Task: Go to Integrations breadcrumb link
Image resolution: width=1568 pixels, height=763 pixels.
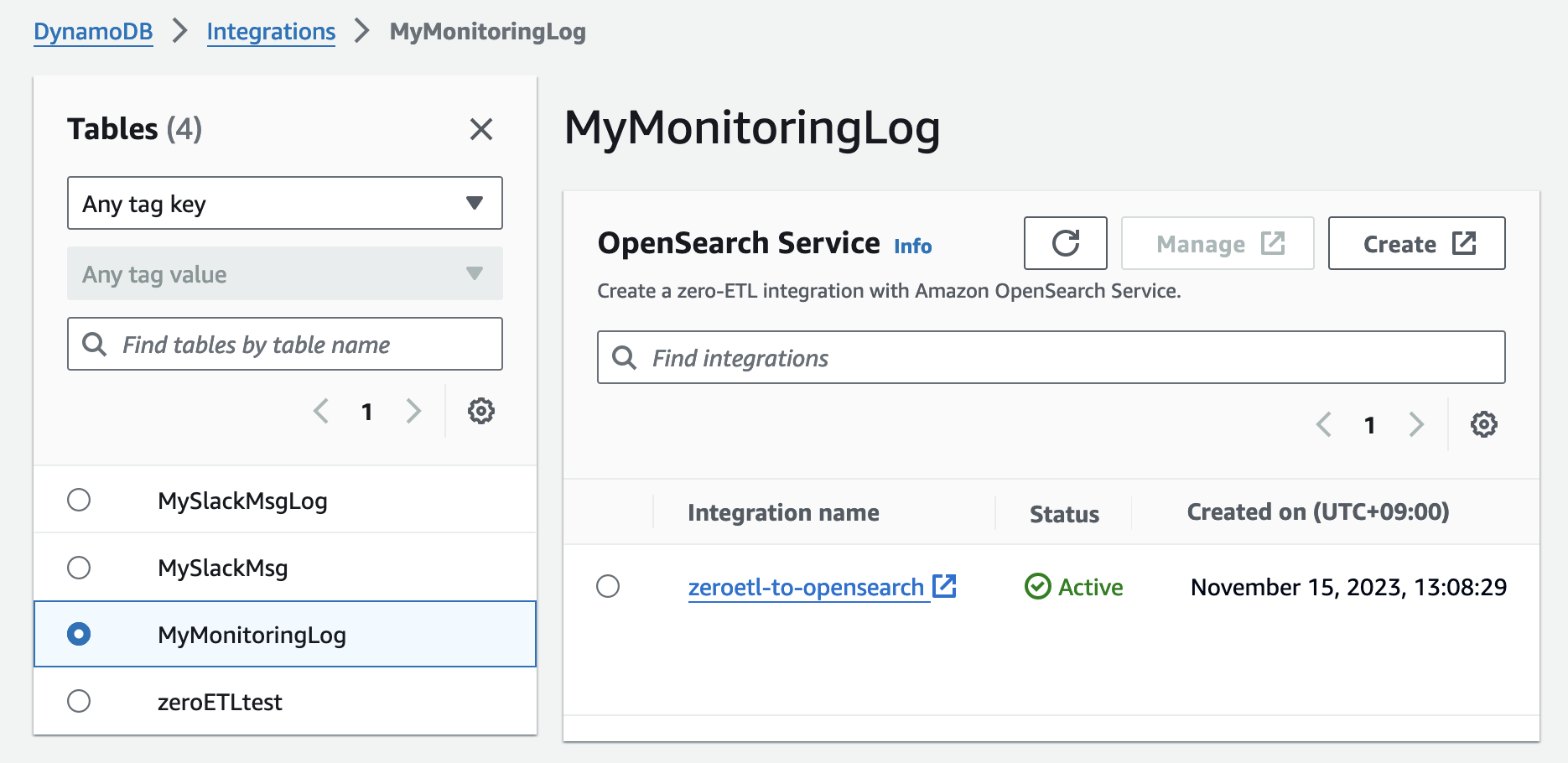Action: click(x=271, y=32)
